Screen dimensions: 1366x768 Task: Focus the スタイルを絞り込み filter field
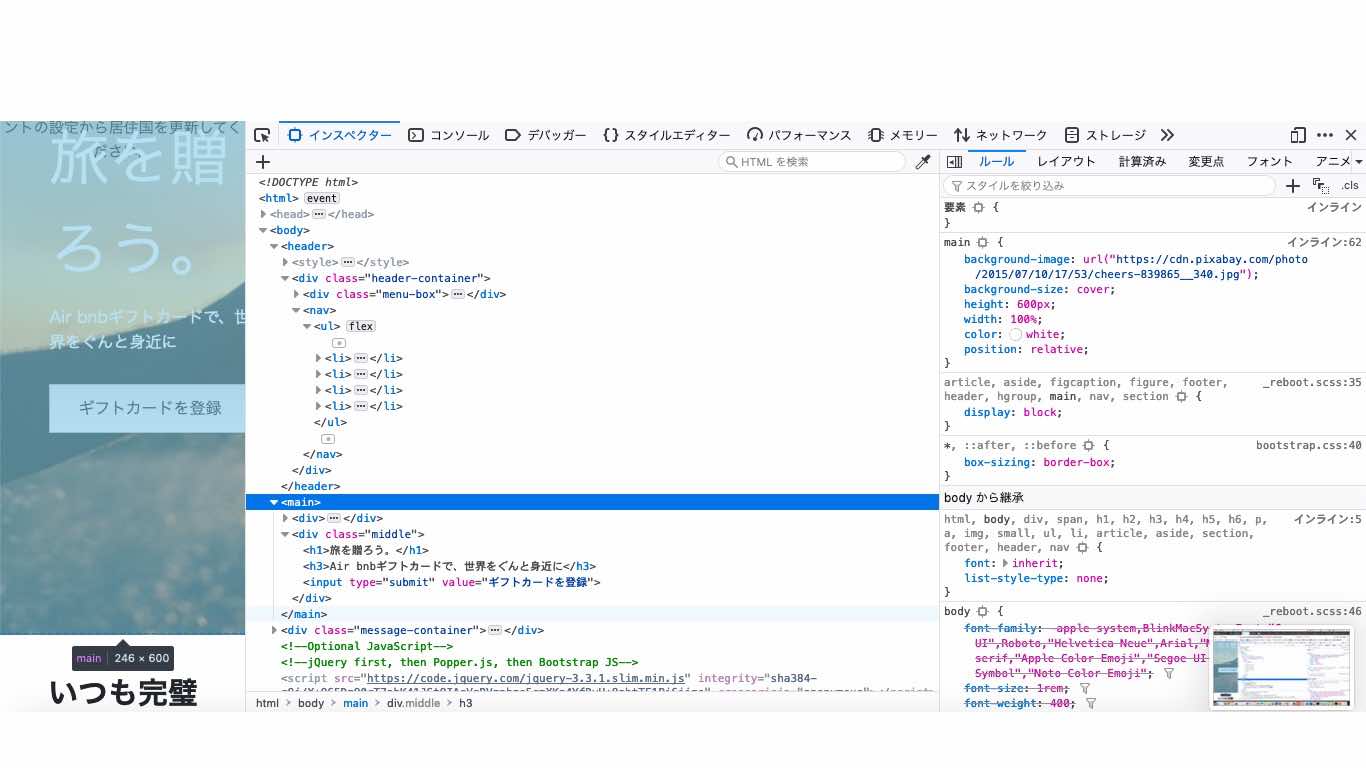tap(1110, 186)
